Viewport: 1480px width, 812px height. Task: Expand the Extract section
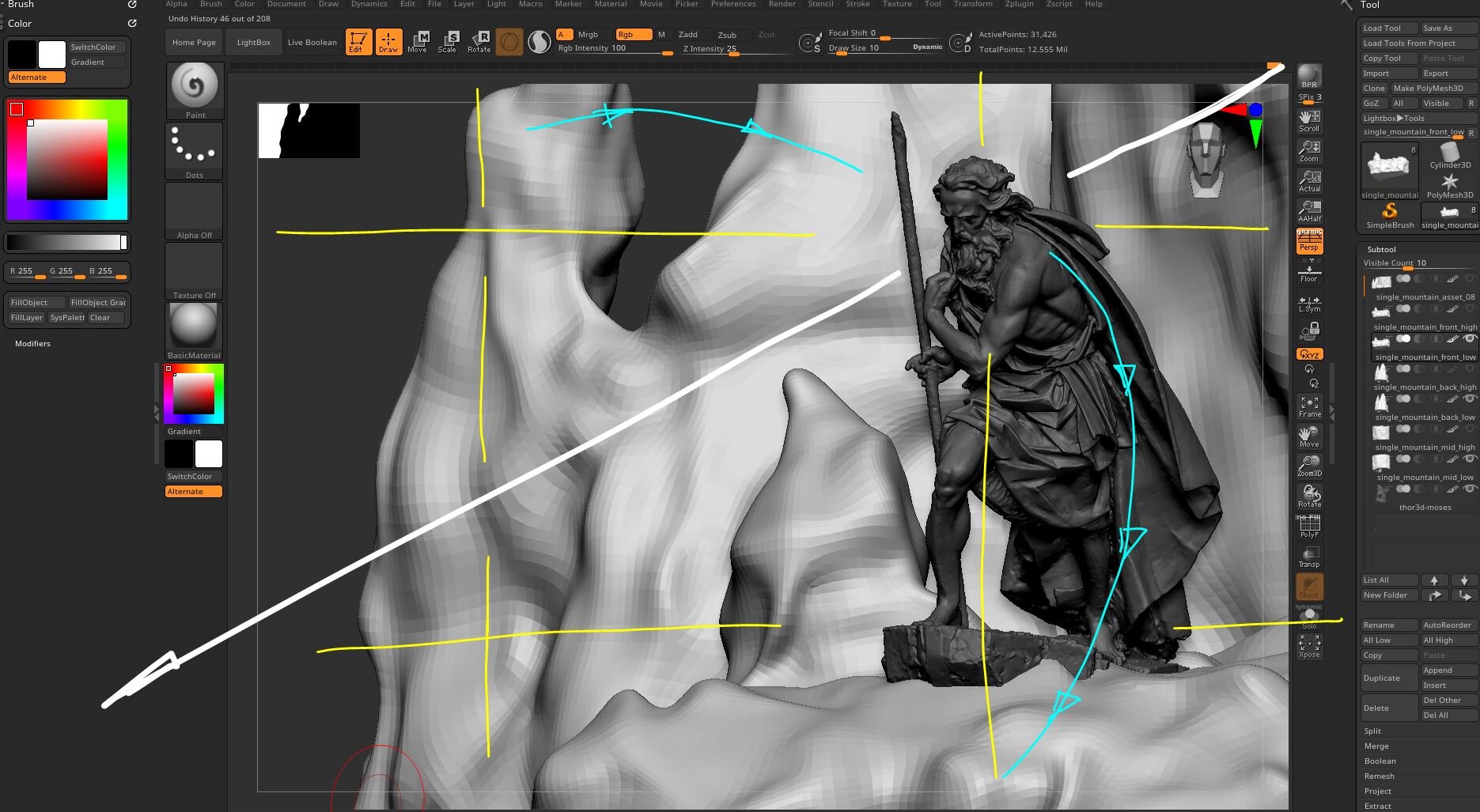click(x=1377, y=806)
